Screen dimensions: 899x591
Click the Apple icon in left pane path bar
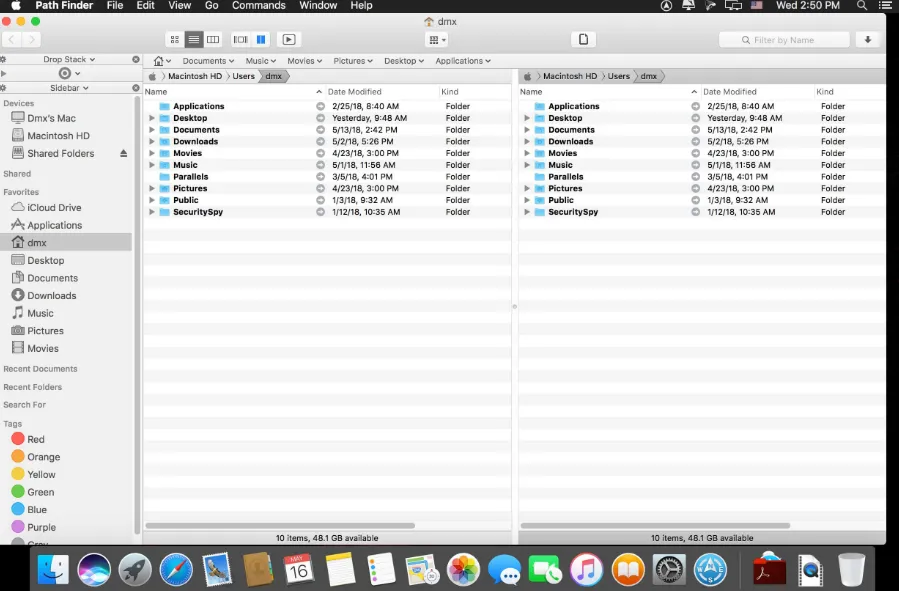coord(153,76)
